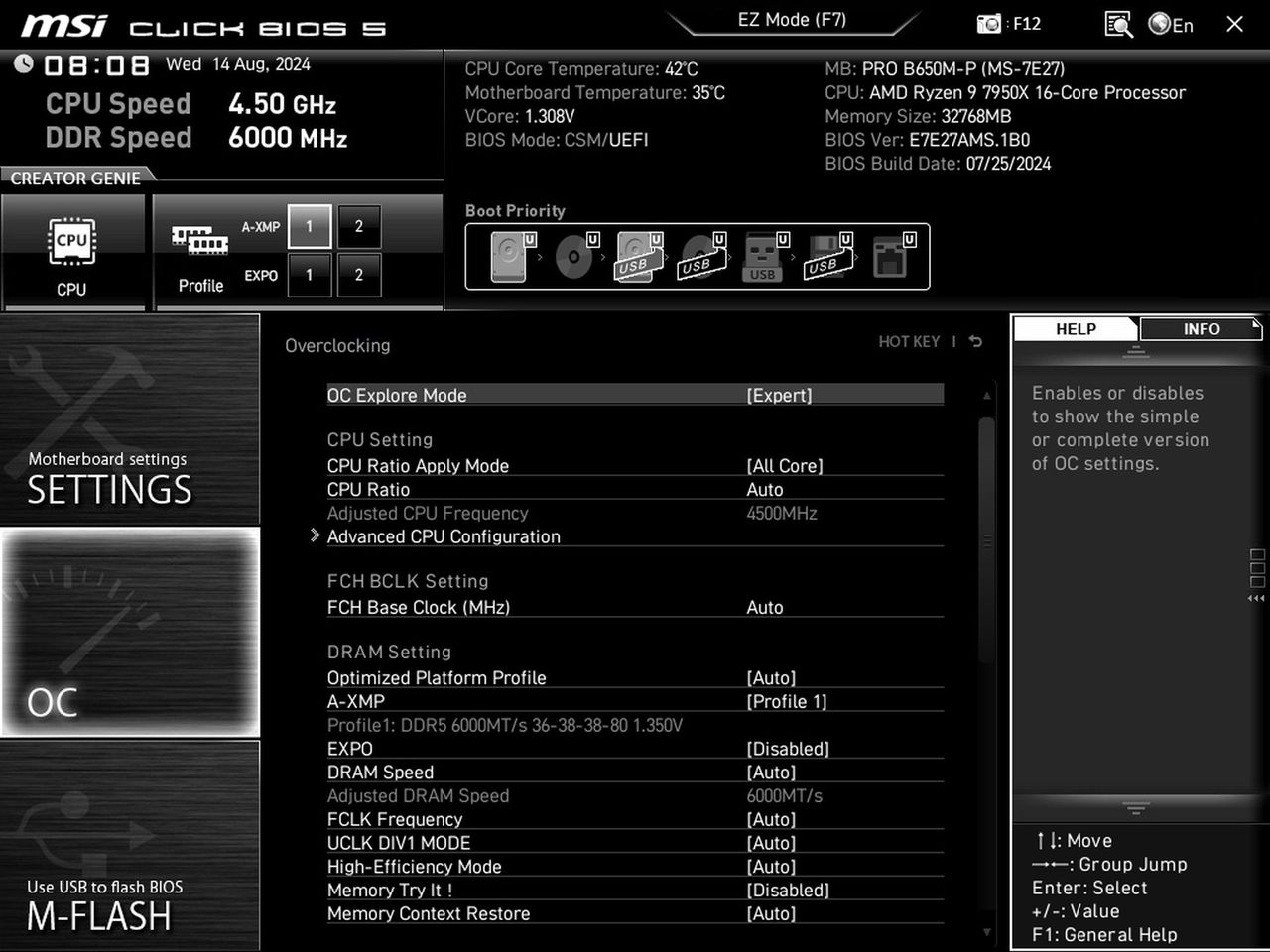Click the CREATOR GENIE label tab
1270x952 pixels.
(75, 178)
